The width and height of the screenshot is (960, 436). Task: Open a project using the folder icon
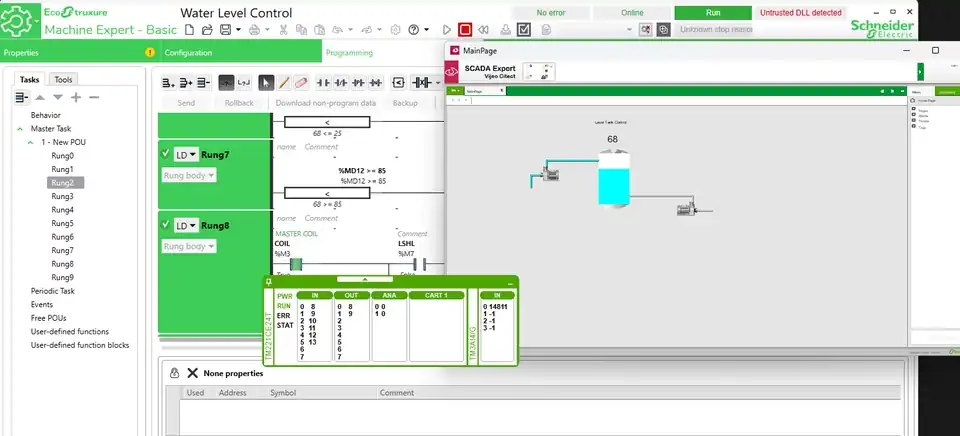pyautogui.click(x=207, y=29)
